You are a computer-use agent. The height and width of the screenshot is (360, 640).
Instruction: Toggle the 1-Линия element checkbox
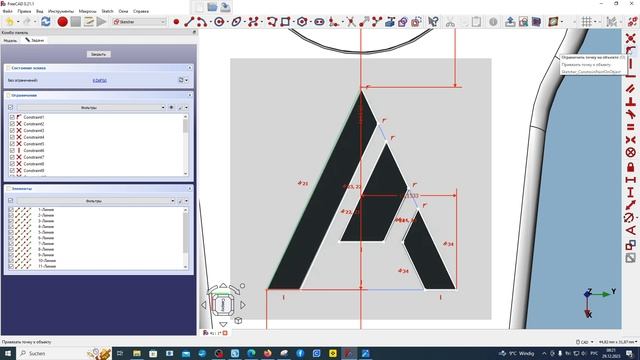click(x=11, y=209)
